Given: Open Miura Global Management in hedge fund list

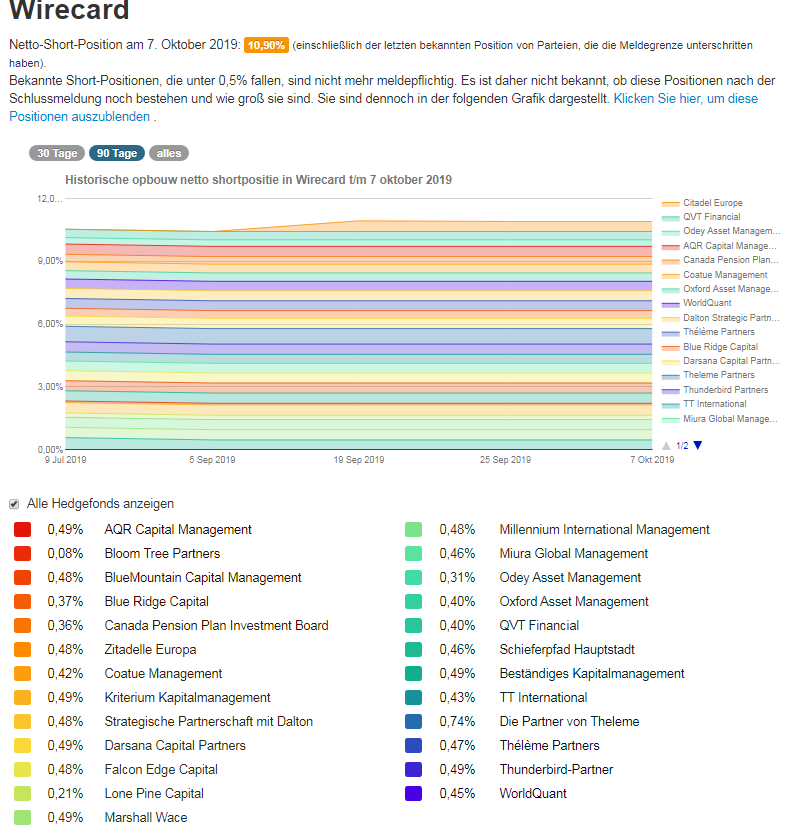Looking at the screenshot, I should pyautogui.click(x=574, y=553).
